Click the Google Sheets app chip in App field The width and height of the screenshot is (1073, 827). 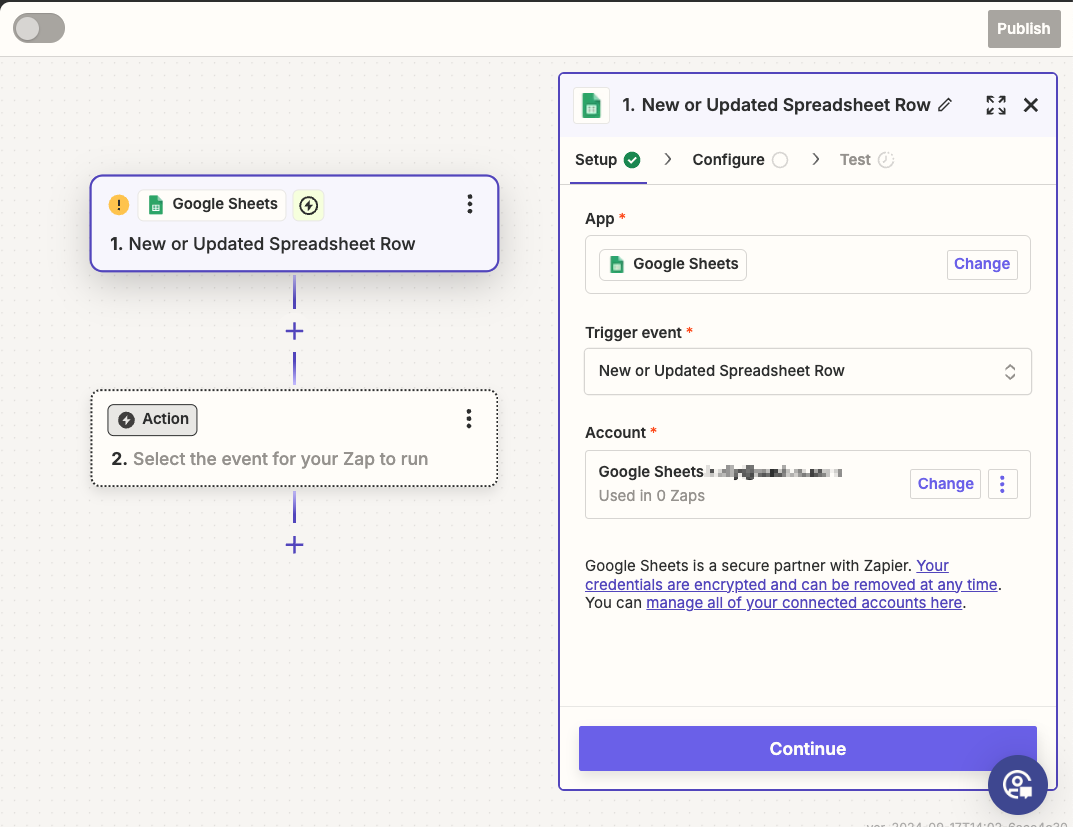pyautogui.click(x=673, y=265)
